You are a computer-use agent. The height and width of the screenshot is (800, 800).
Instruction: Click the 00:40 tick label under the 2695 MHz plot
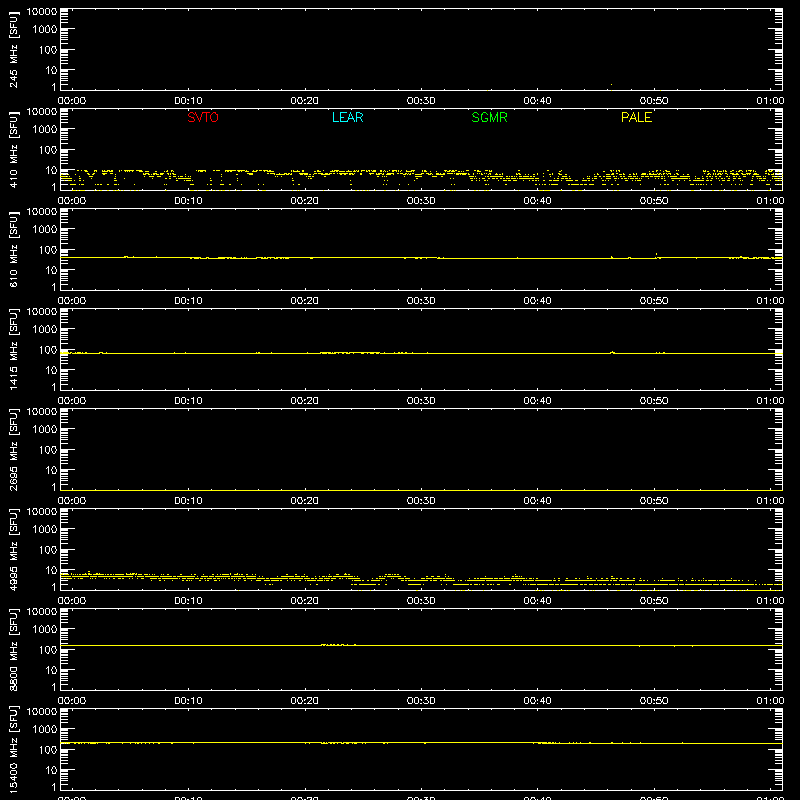(537, 501)
